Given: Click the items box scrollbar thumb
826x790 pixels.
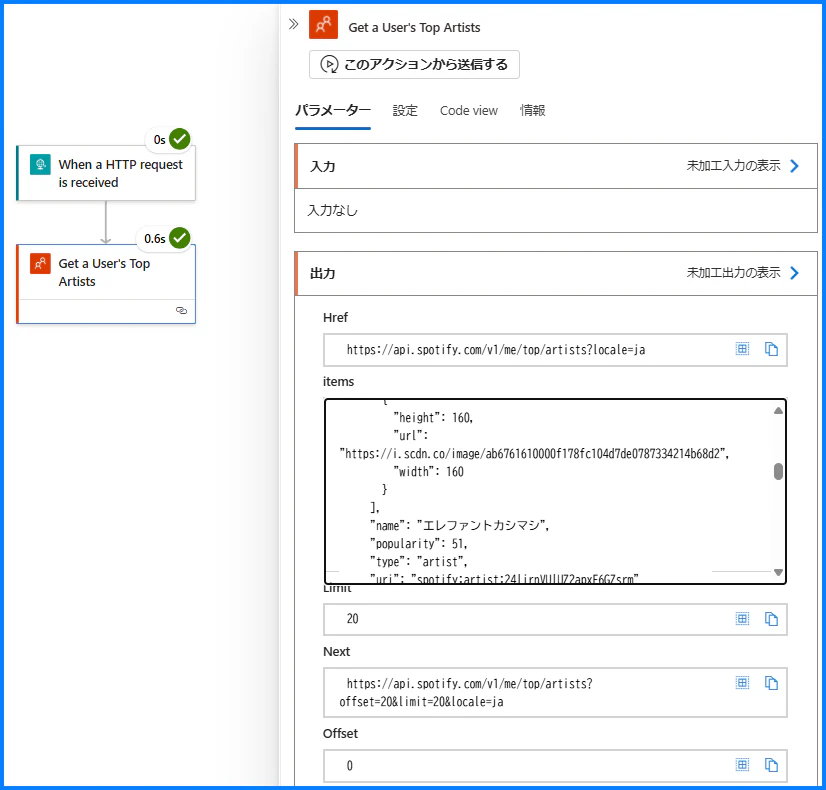Looking at the screenshot, I should [x=778, y=471].
